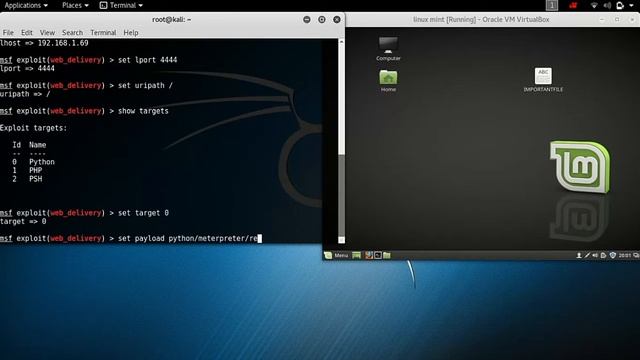
Task: Close the root@kali terminal window
Action: pyautogui.click(x=337, y=20)
